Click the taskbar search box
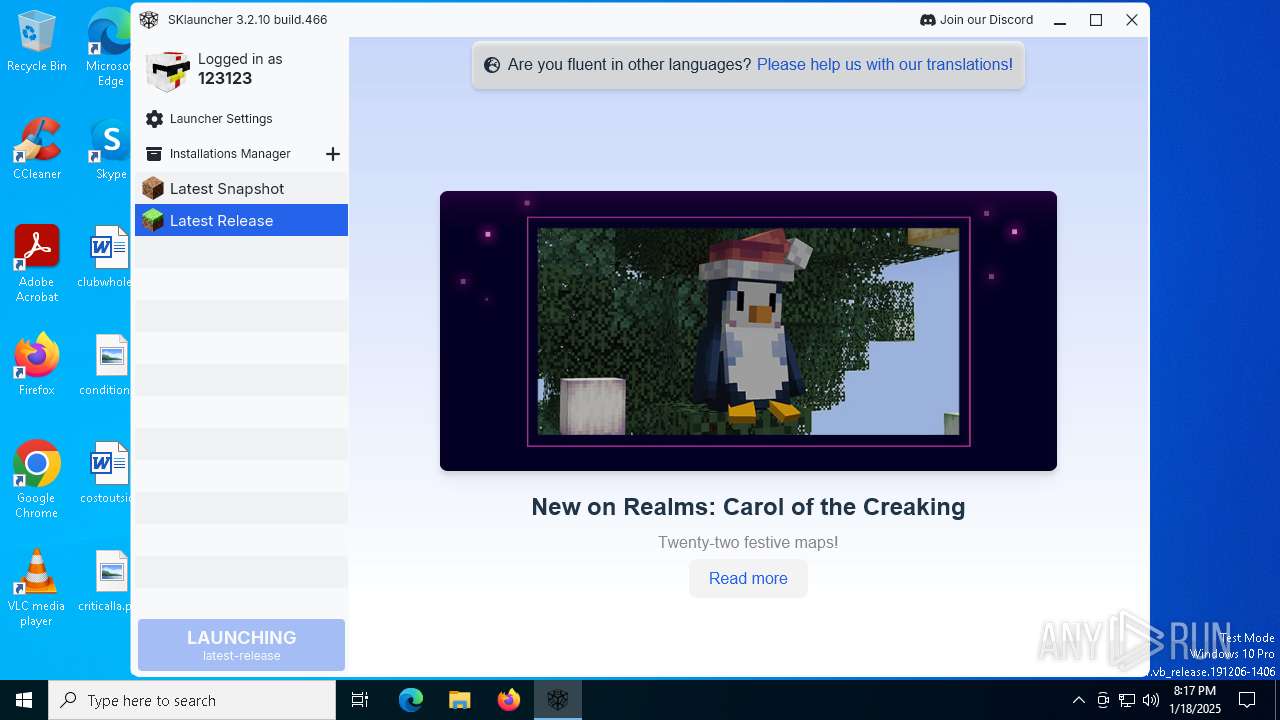 pyautogui.click(x=192, y=700)
